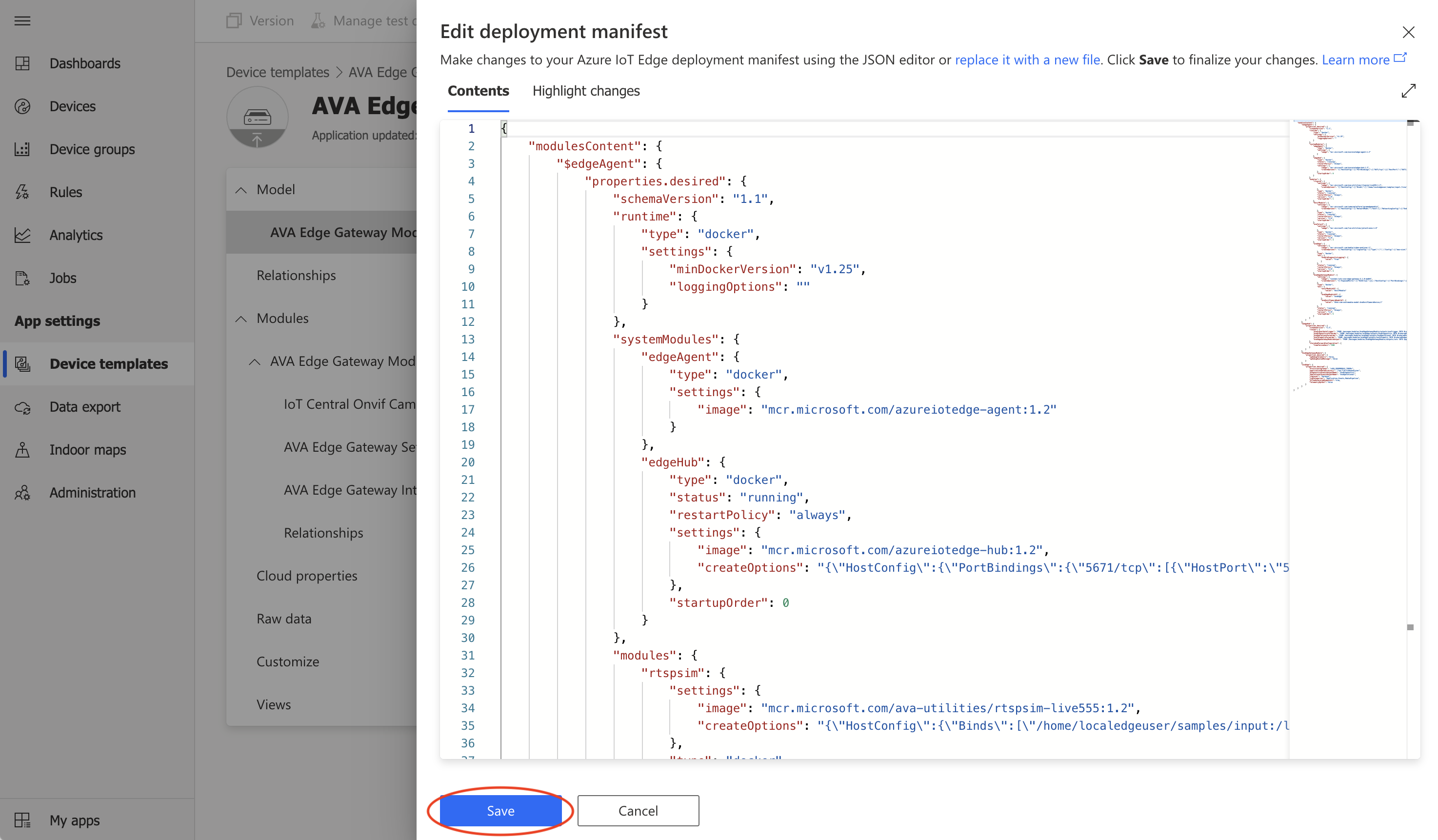1438x840 pixels.
Task: Open the Learn more link
Action: pyautogui.click(x=1355, y=60)
